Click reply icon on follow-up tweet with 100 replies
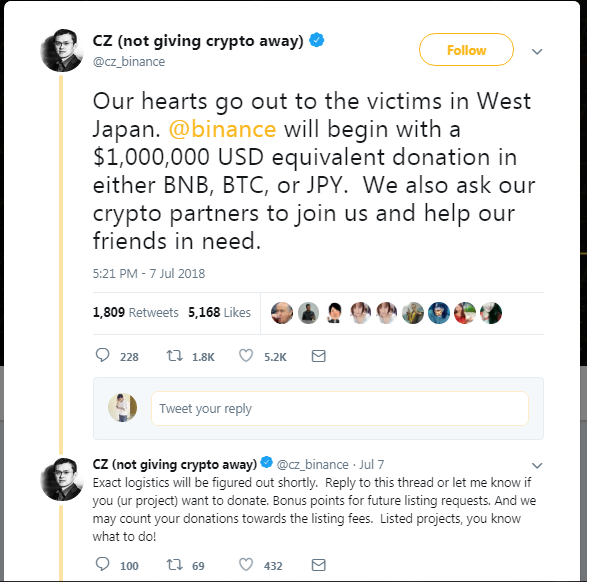This screenshot has height=582, width=600. pyautogui.click(x=102, y=564)
